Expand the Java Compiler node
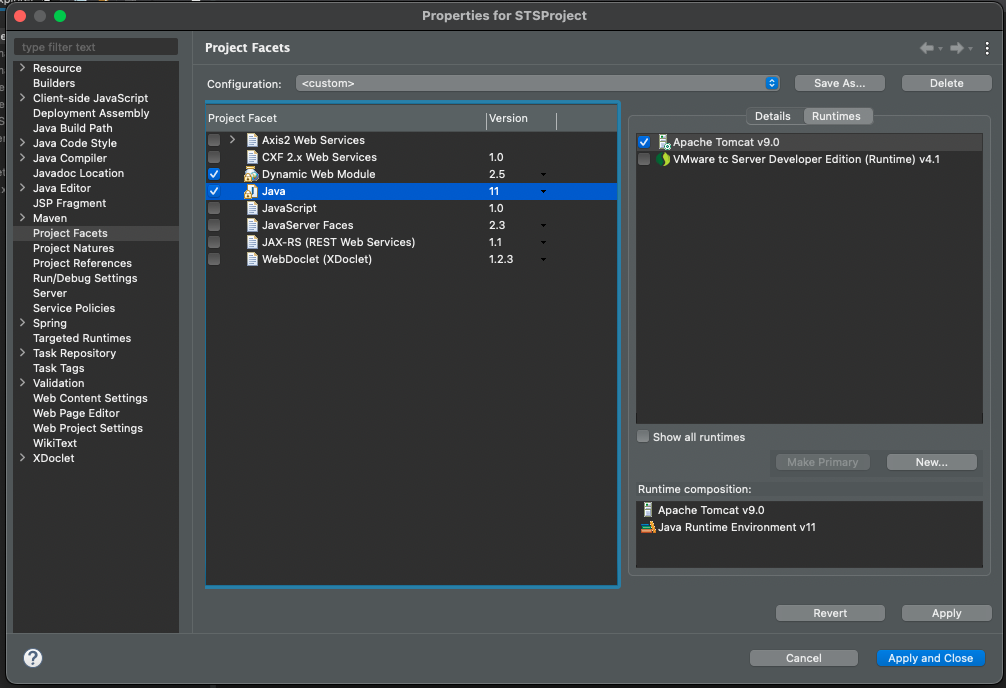1006x688 pixels. point(22,158)
